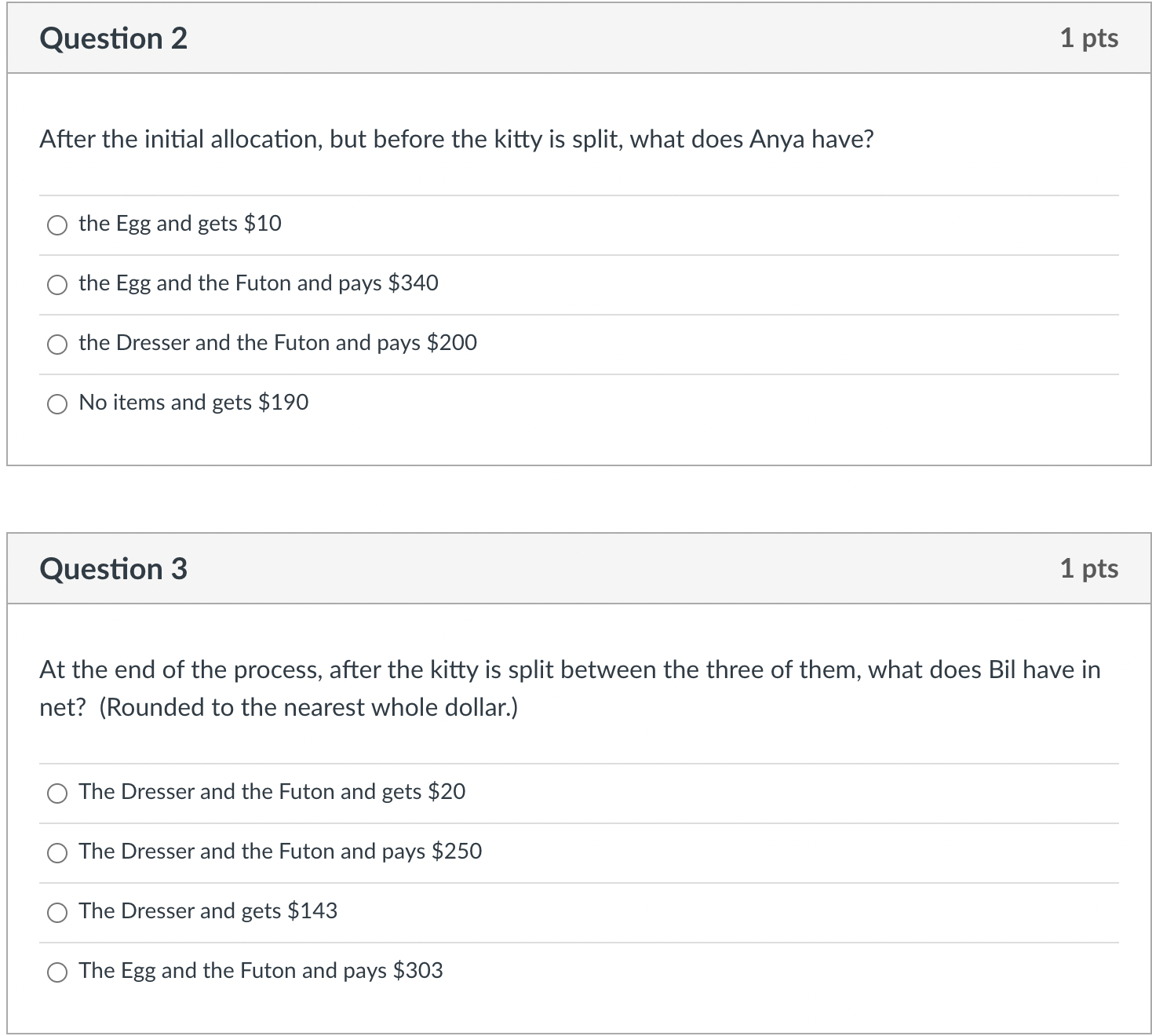Select radio Dresser and Futon pays $200
This screenshot has height=1036, width=1152.
click(x=57, y=345)
